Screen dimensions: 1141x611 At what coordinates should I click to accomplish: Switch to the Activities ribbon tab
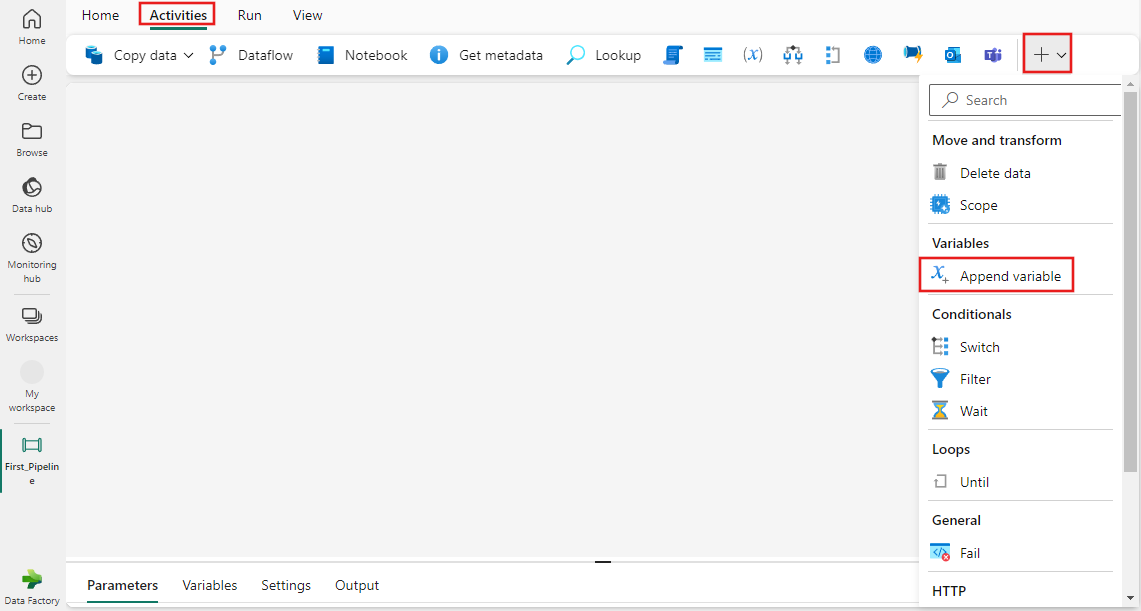coord(178,15)
